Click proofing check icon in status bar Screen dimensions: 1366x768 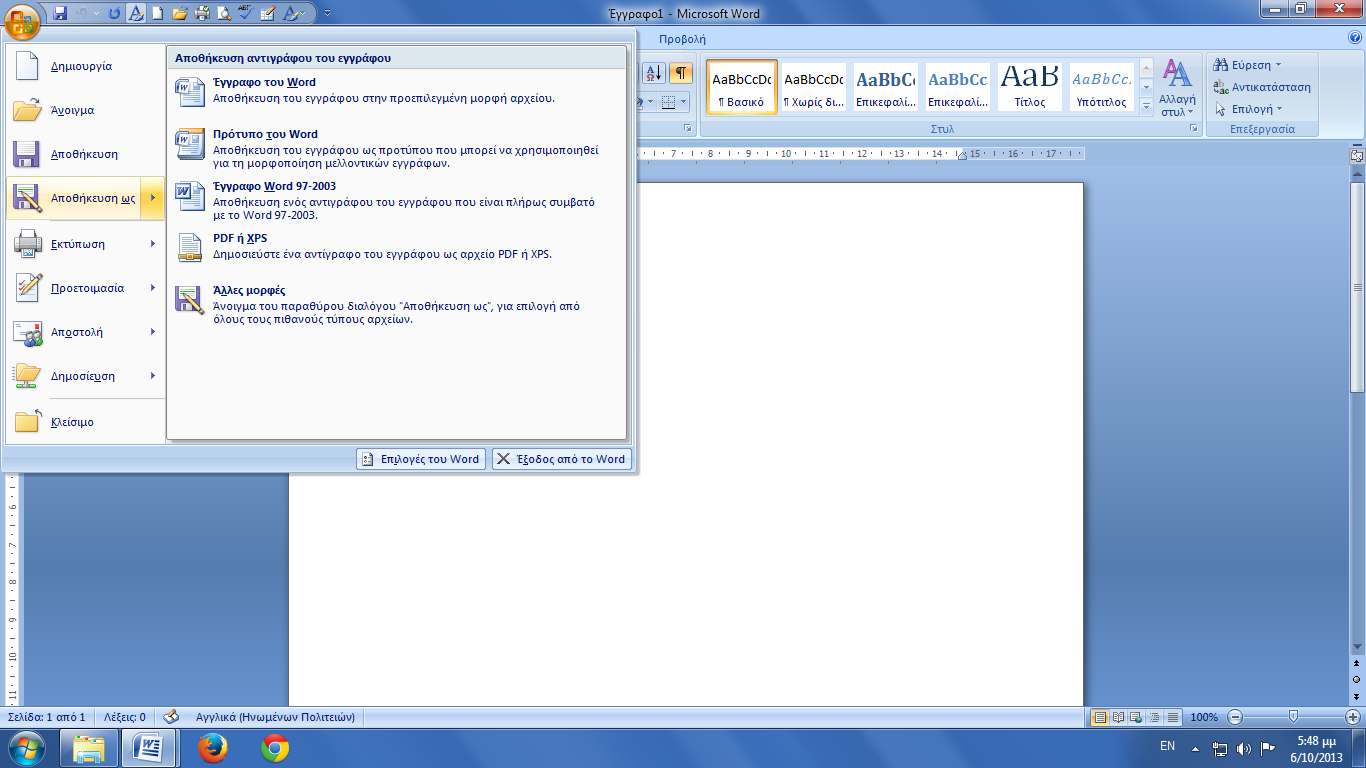tap(171, 717)
